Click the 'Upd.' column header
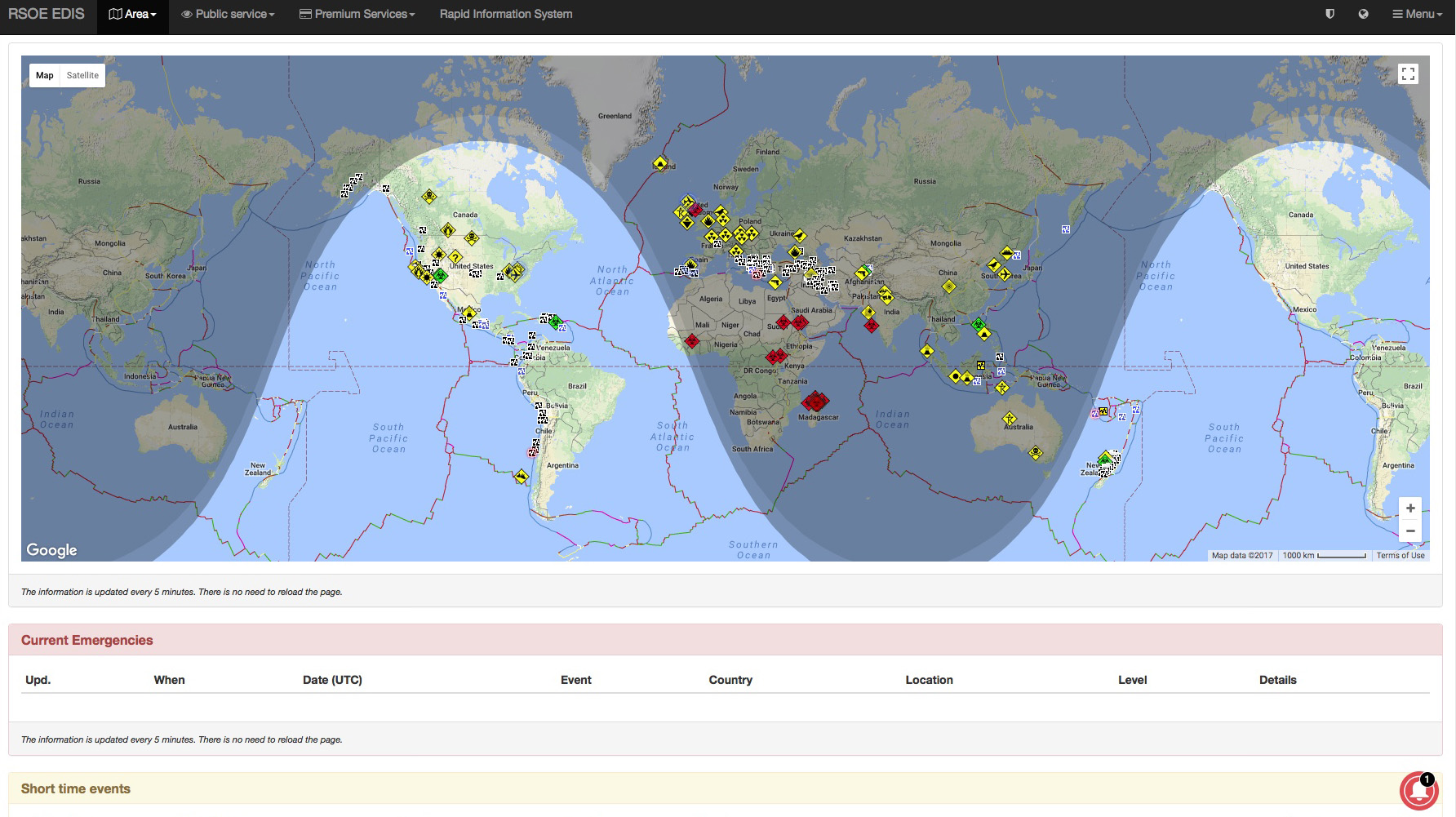This screenshot has width=1456, height=817. (38, 680)
